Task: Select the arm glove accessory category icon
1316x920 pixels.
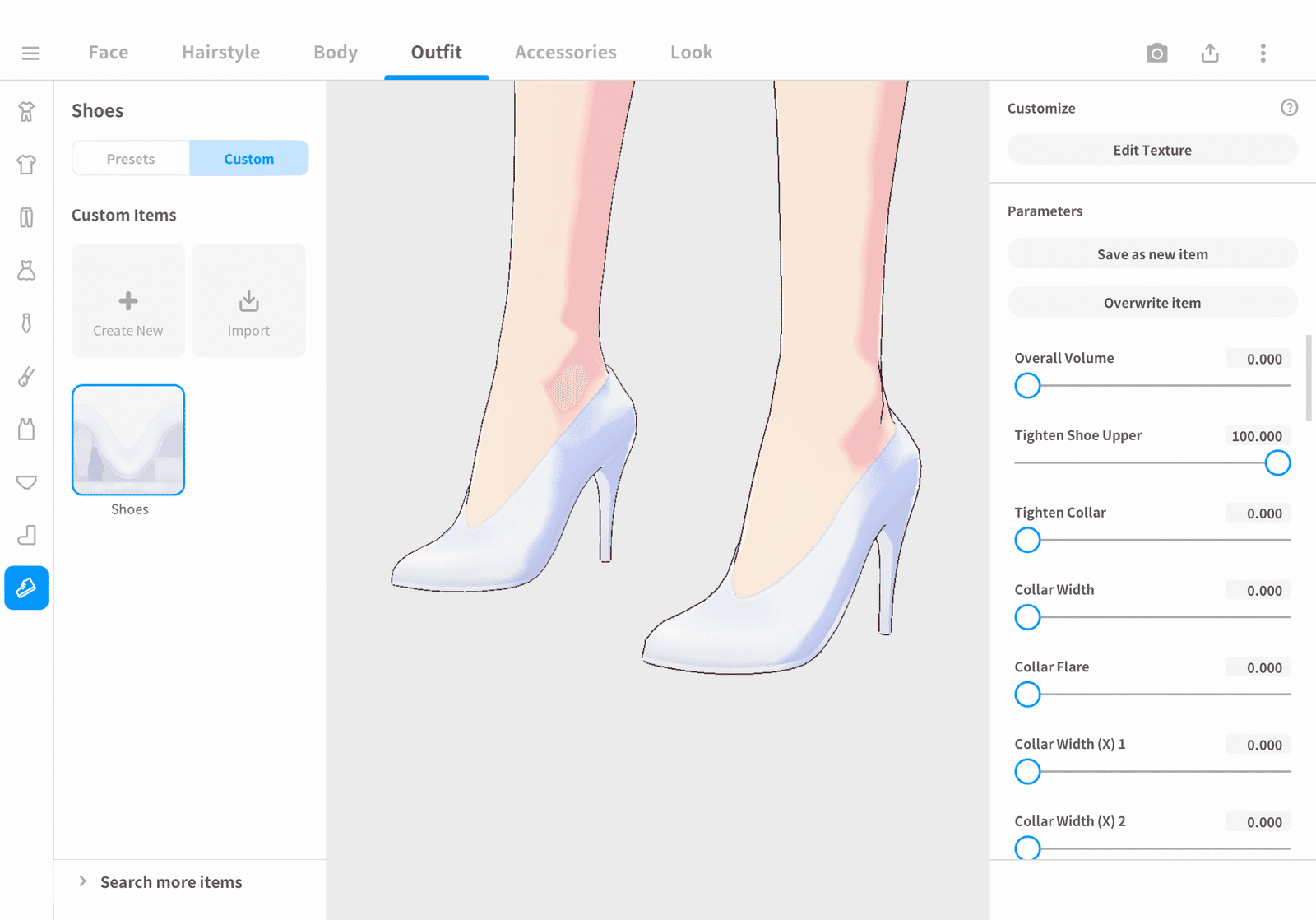Action: coord(26,376)
